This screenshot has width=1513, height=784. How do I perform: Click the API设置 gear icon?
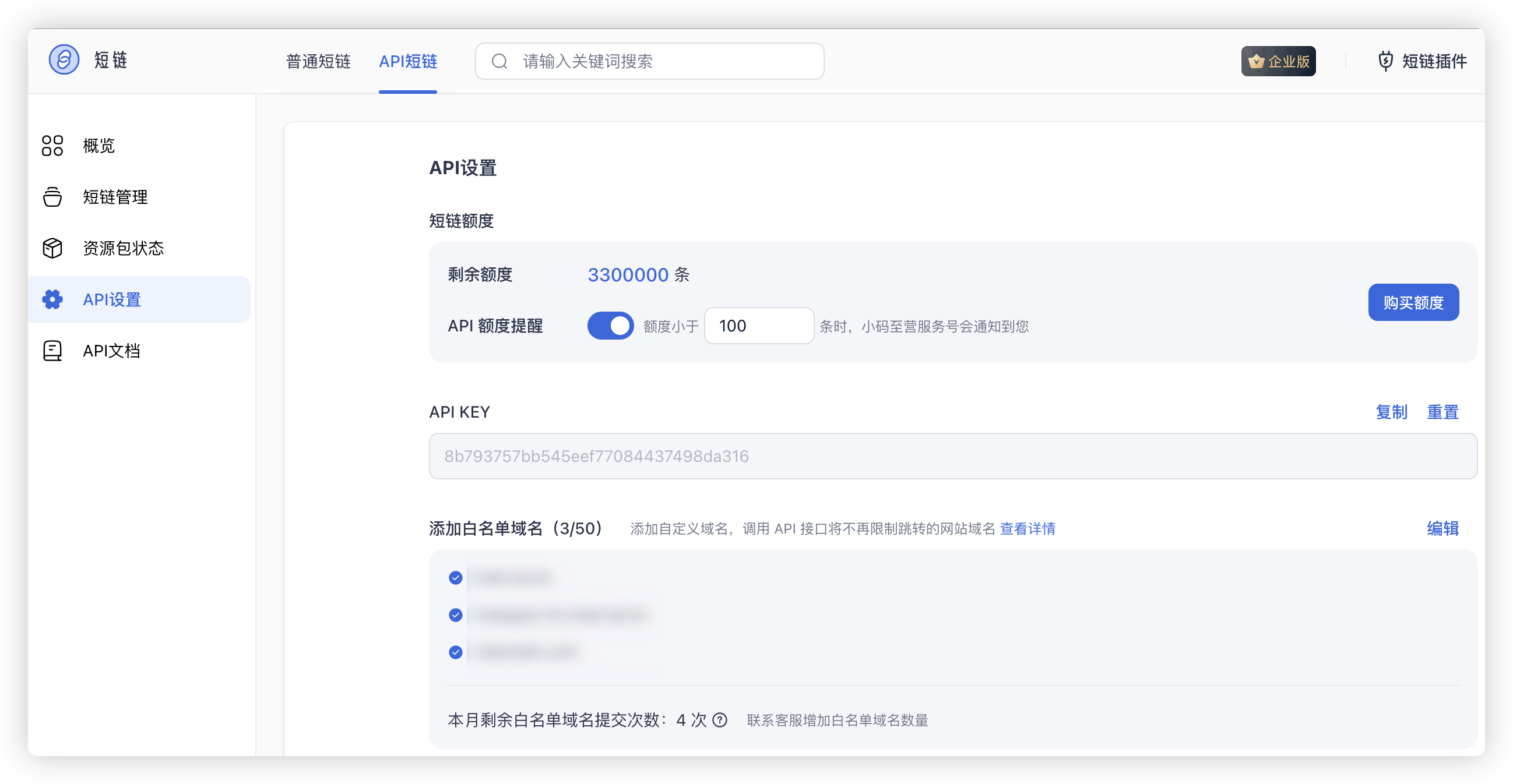tap(52, 299)
